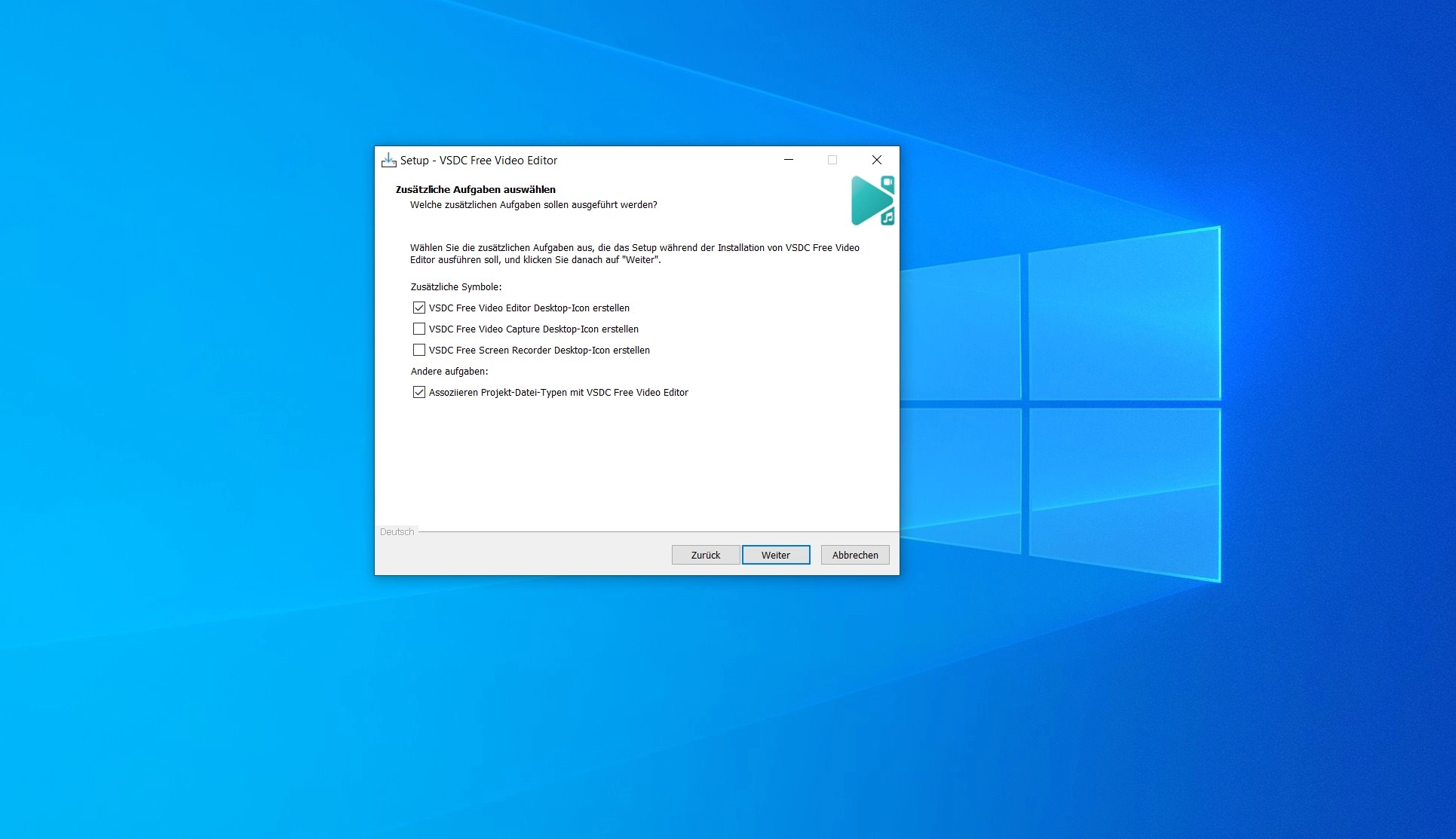
Task: Uncheck VSDC Free Video Editor Desktop-Icon erstellen
Action: coord(420,308)
